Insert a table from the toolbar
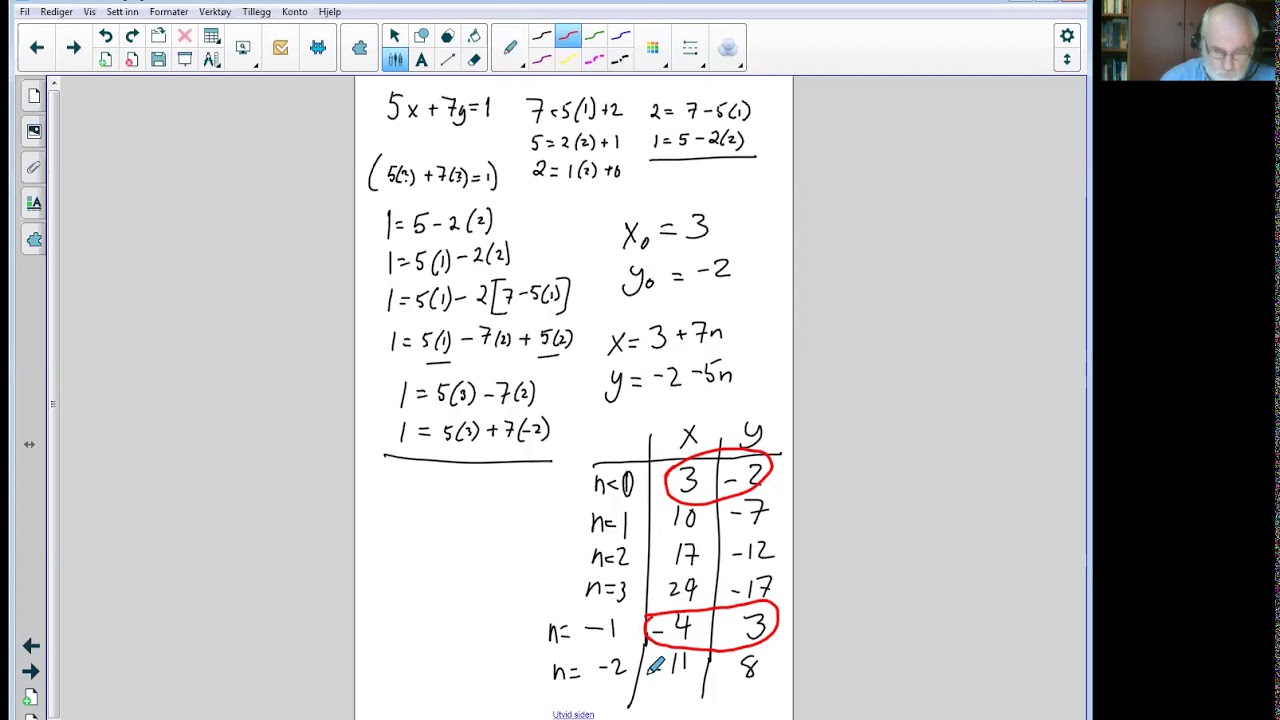The image size is (1280, 720). [x=211, y=36]
